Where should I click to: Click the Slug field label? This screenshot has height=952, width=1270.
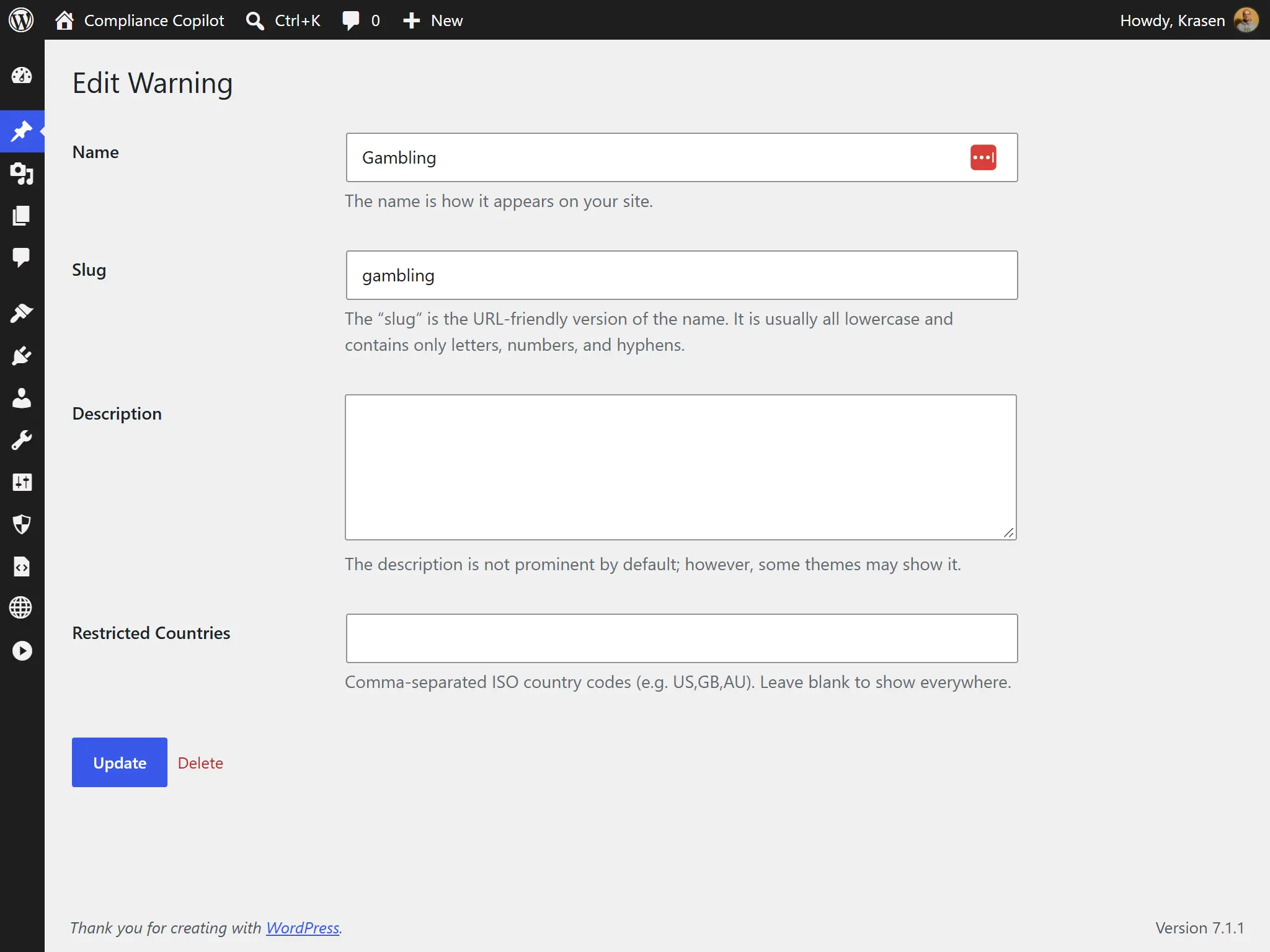point(89,270)
